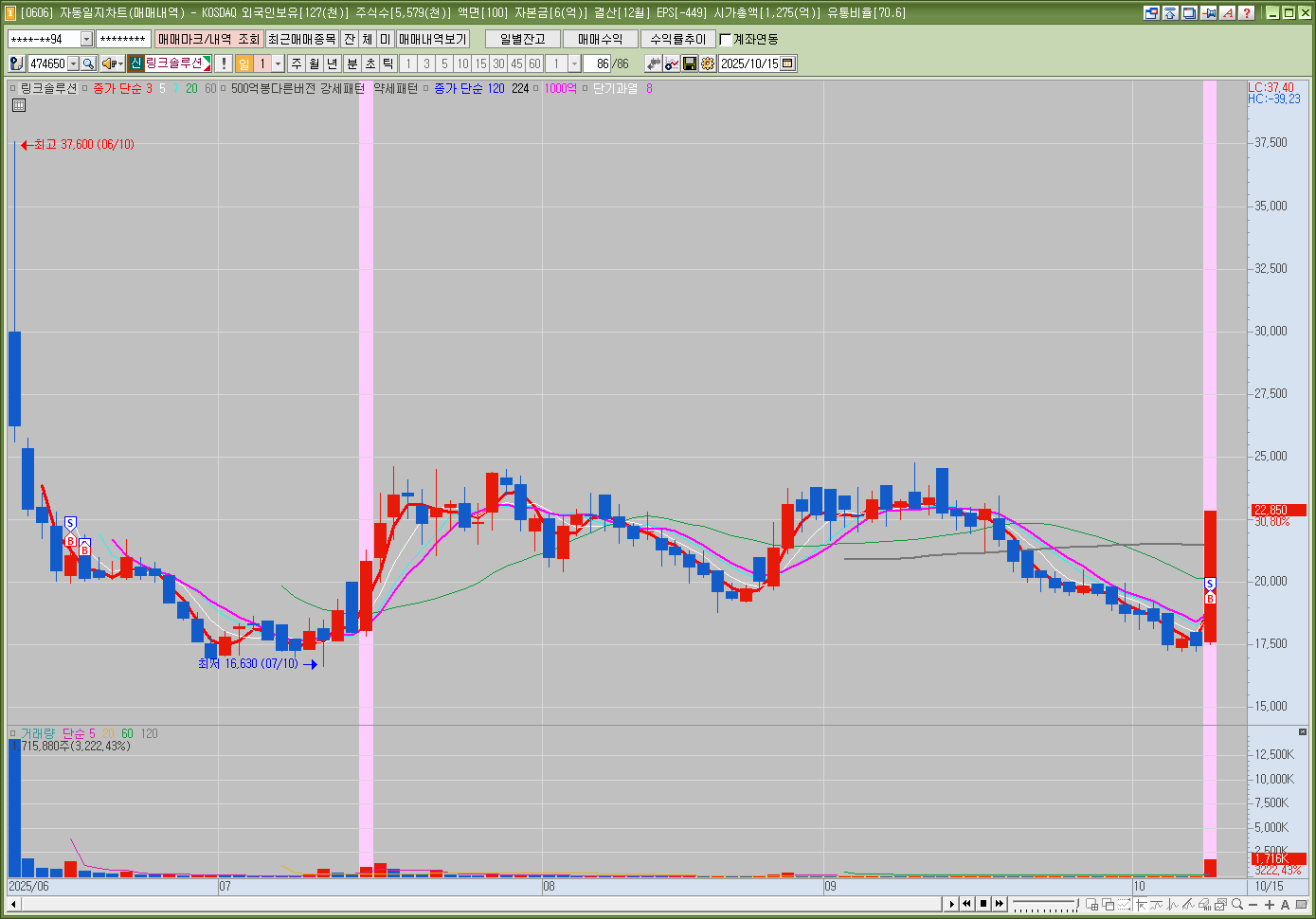
Task: Toggle the 틱 tick period button
Action: pos(388,63)
